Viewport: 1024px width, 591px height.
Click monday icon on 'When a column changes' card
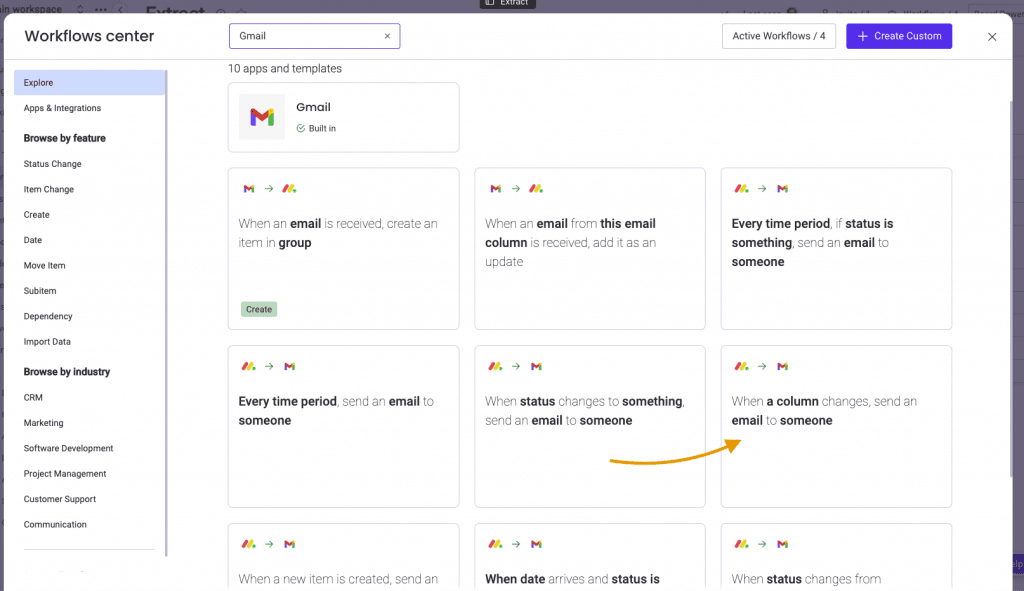(x=741, y=366)
